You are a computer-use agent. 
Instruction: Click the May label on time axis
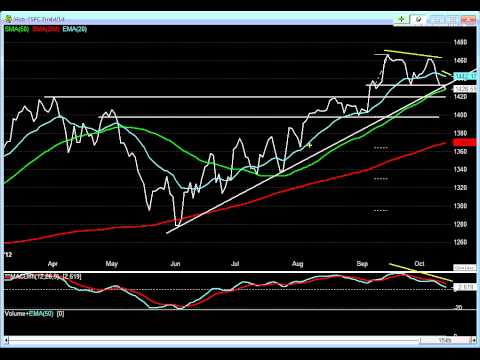tap(112, 264)
